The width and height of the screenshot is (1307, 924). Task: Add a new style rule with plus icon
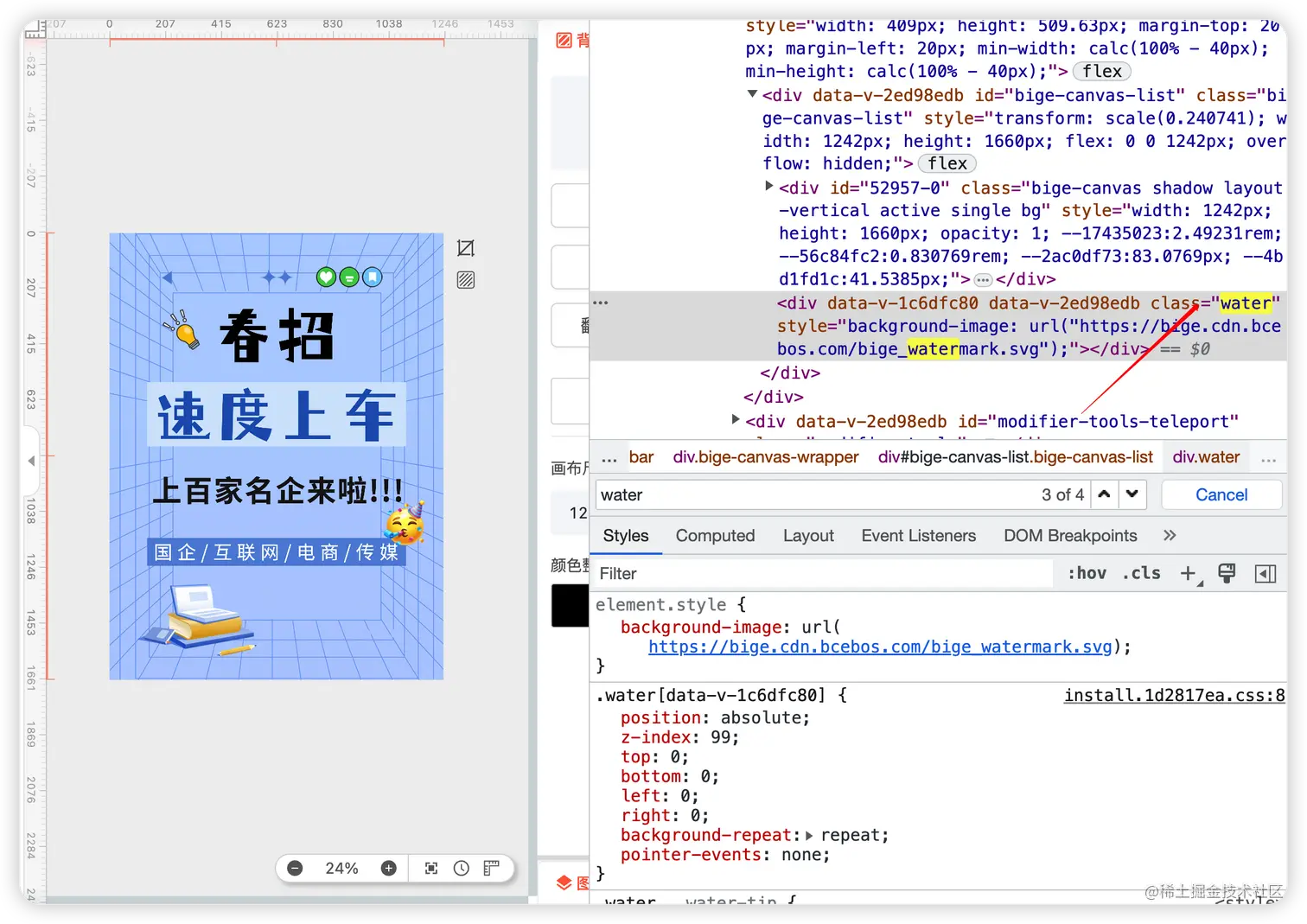click(1189, 573)
